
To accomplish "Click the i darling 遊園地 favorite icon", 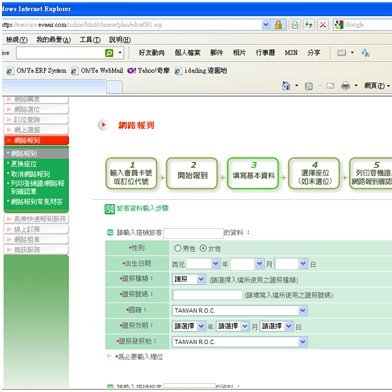I will (179, 71).
